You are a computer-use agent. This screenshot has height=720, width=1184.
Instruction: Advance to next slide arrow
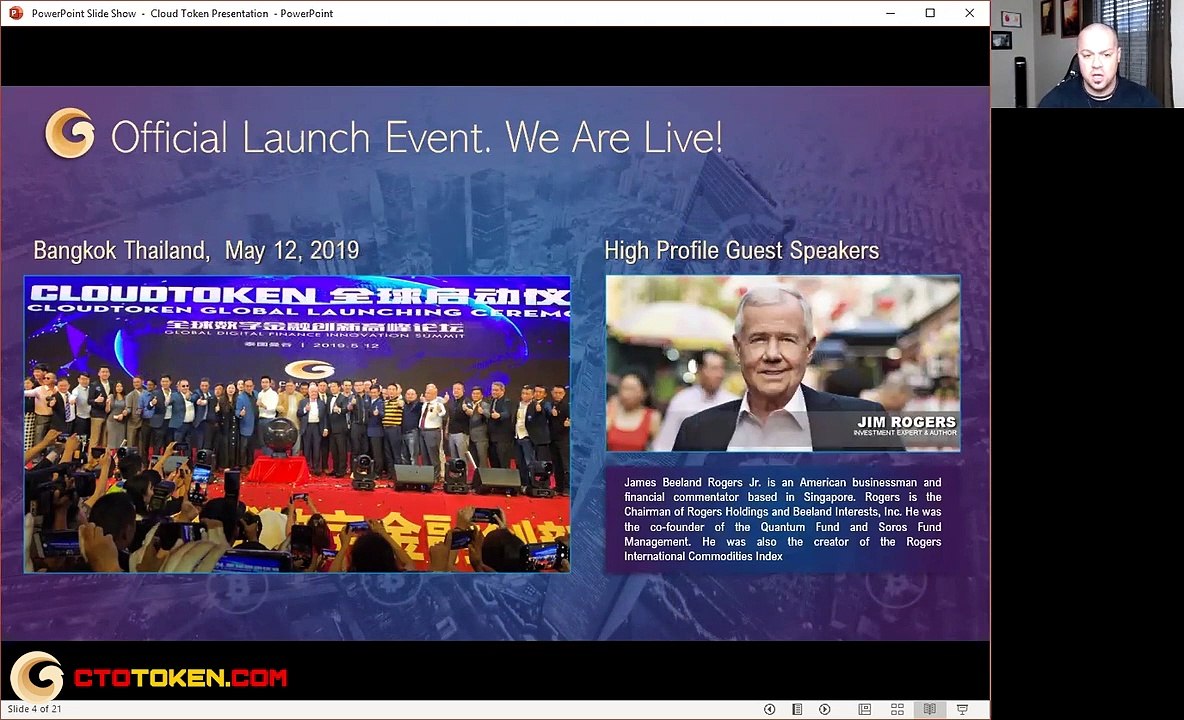[x=825, y=709]
